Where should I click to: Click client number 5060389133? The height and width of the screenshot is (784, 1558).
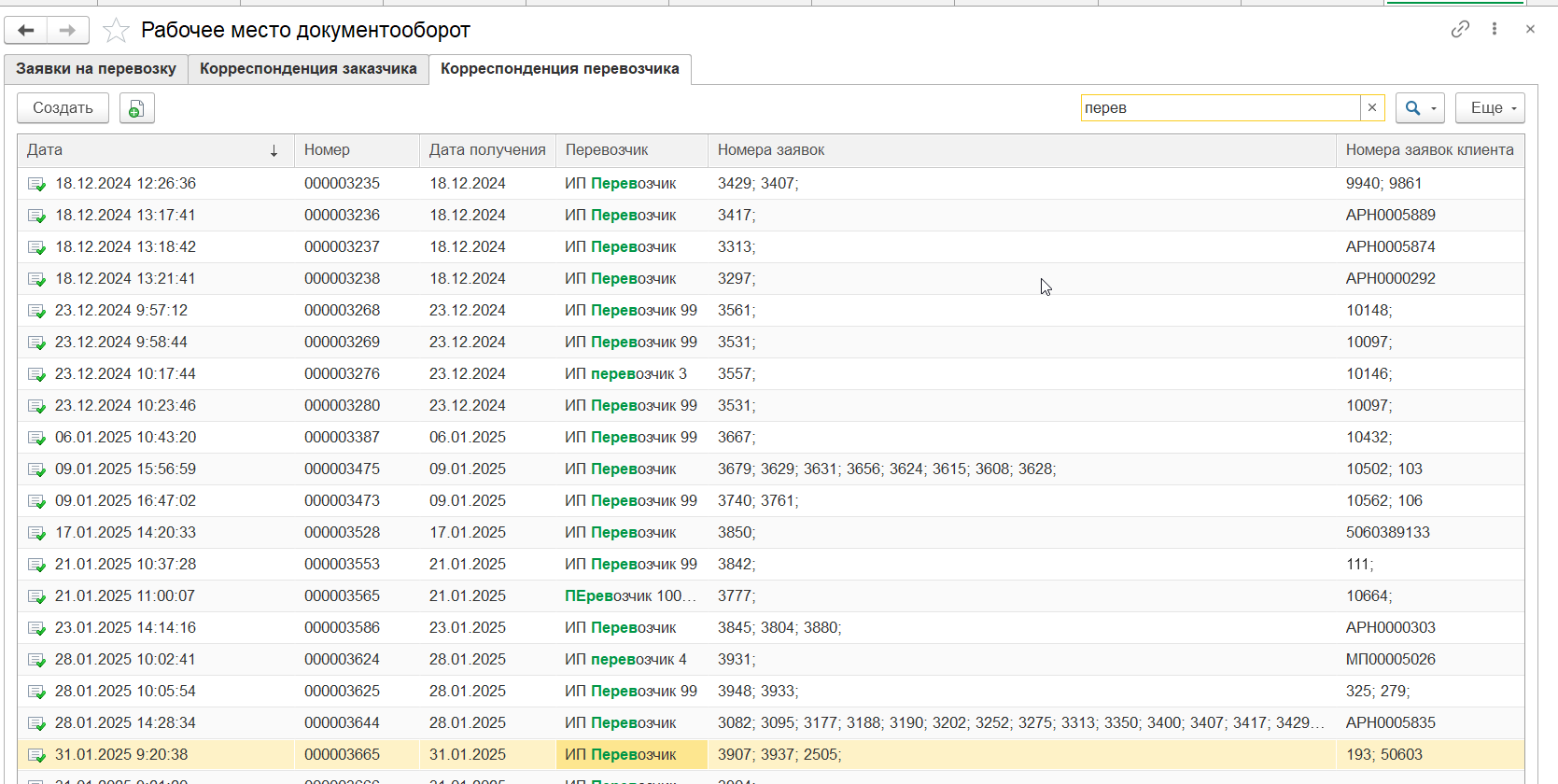pyautogui.click(x=1430, y=533)
